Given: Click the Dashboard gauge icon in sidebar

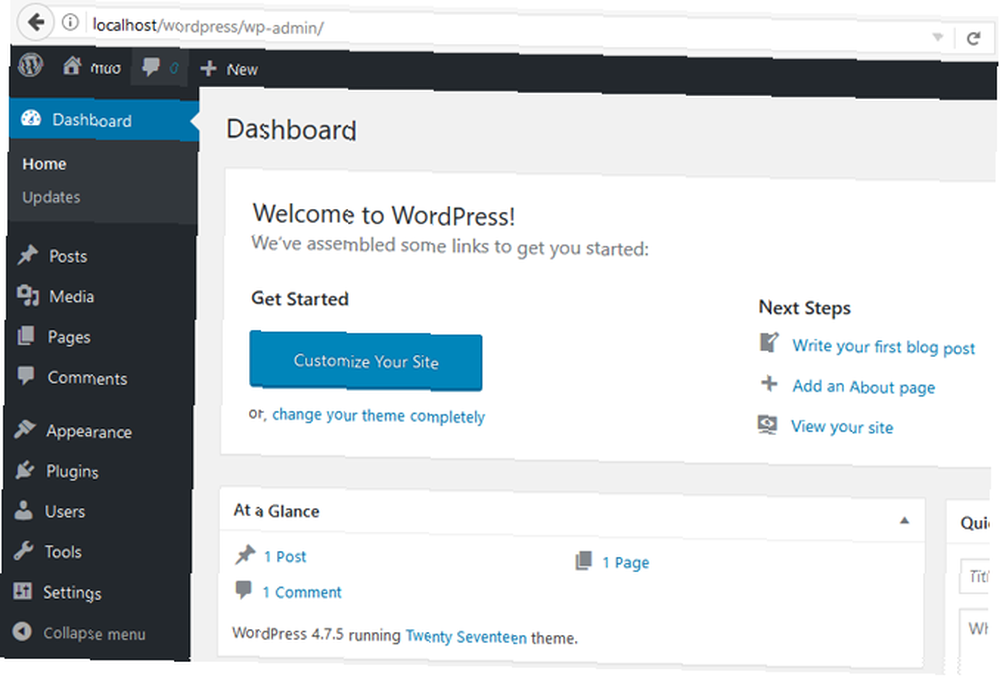Looking at the screenshot, I should 31,118.
